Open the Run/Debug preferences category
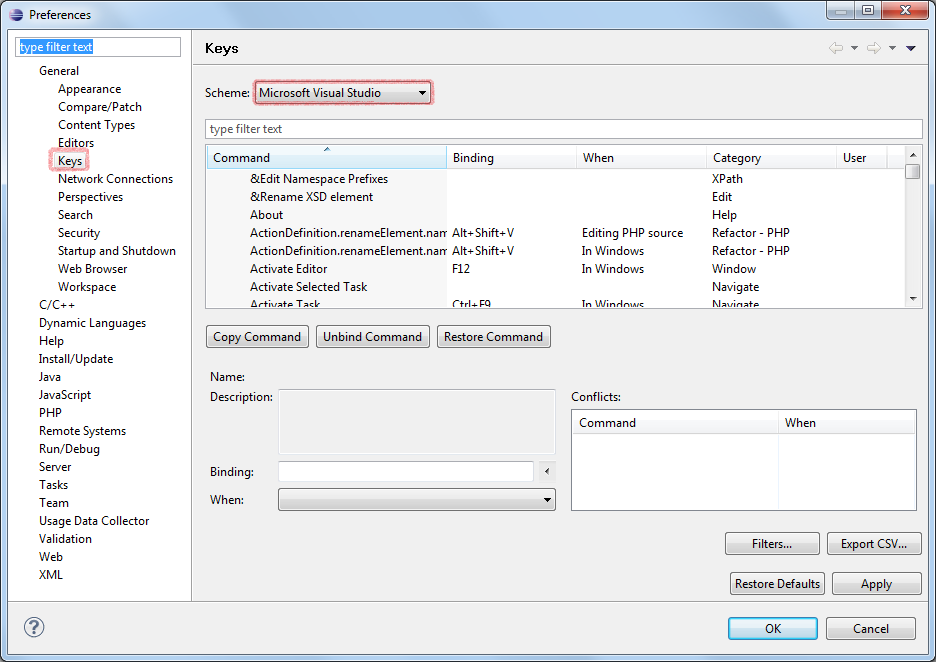 coord(69,449)
